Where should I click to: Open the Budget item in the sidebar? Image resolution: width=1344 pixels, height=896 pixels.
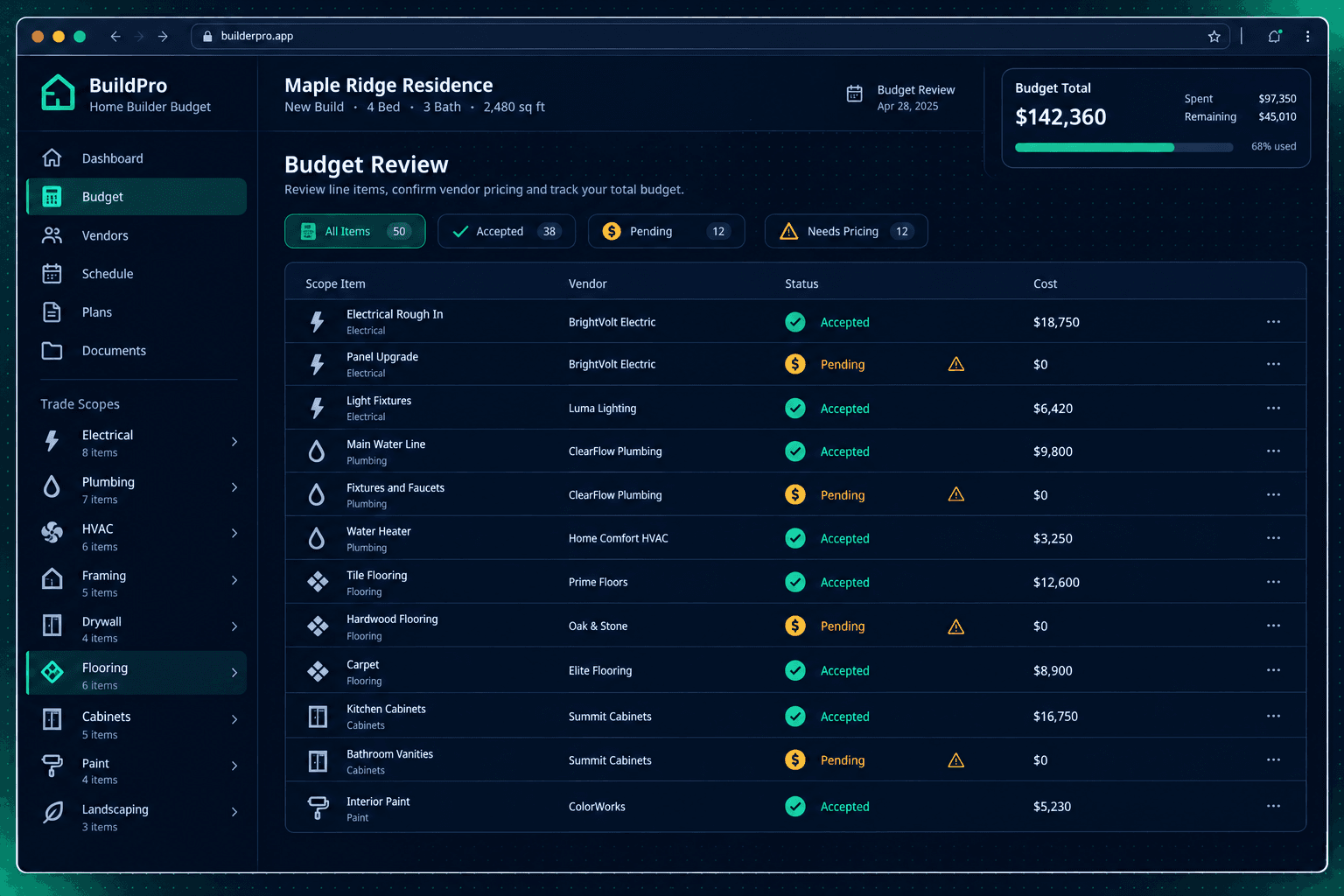(x=136, y=197)
